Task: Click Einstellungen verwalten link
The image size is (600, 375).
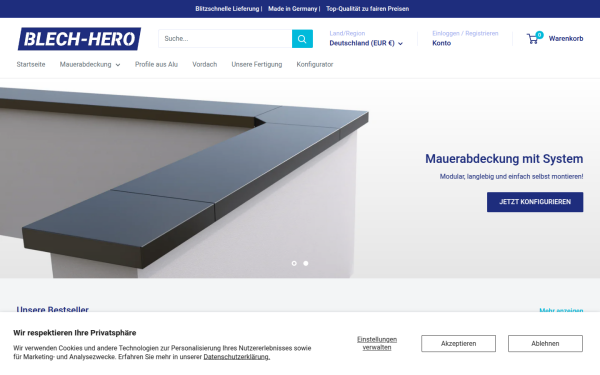Action: pyautogui.click(x=377, y=343)
